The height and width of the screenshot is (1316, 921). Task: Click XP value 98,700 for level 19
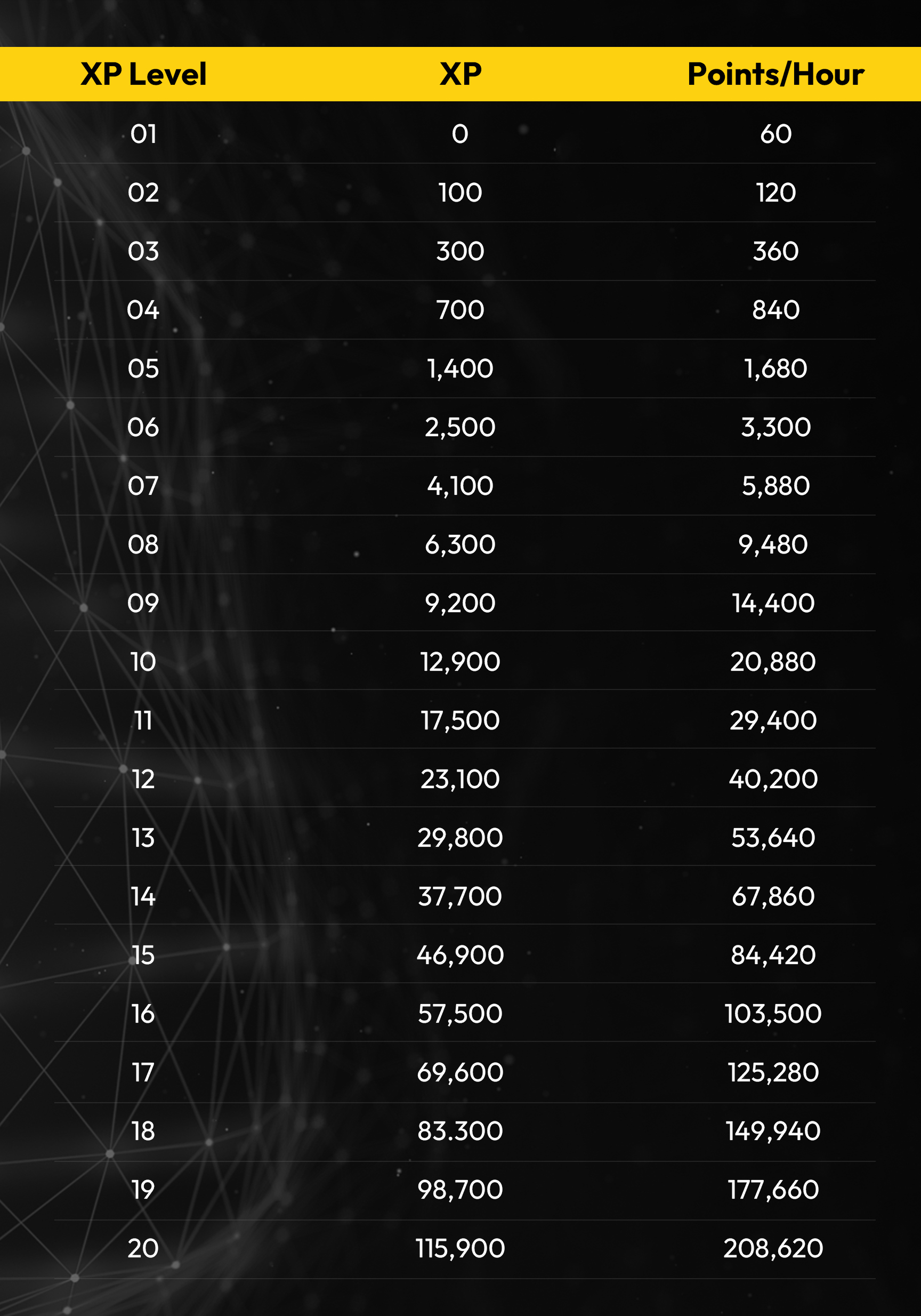(461, 1190)
